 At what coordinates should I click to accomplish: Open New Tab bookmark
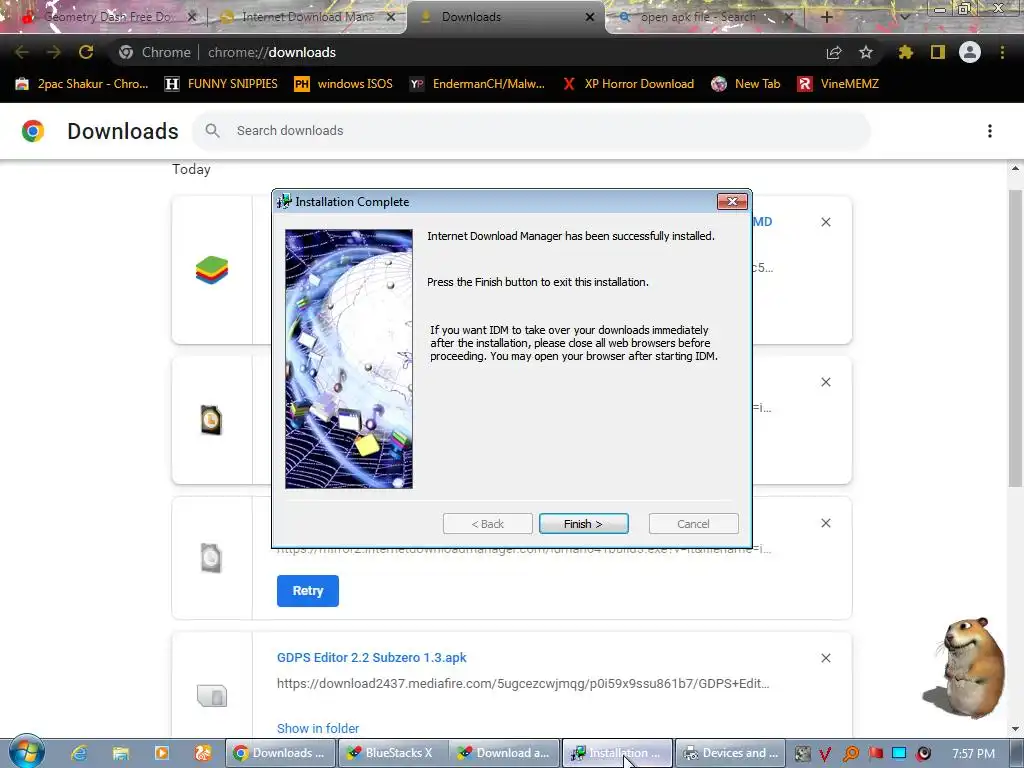coord(746,84)
